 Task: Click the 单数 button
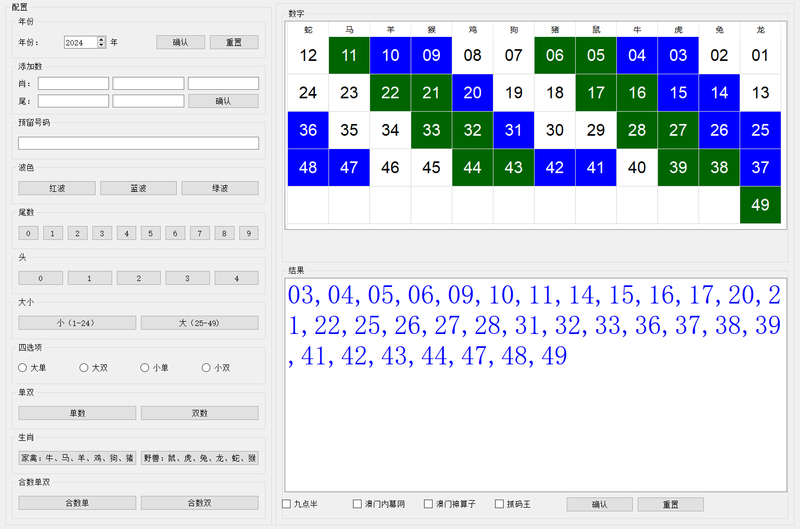point(78,413)
